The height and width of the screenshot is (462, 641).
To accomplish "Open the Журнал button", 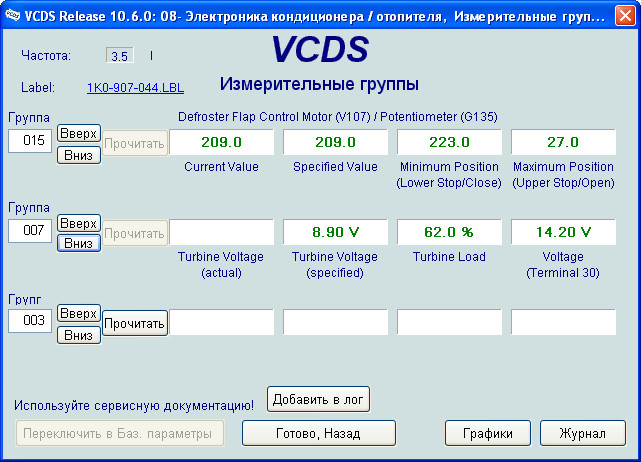I will pos(583,433).
